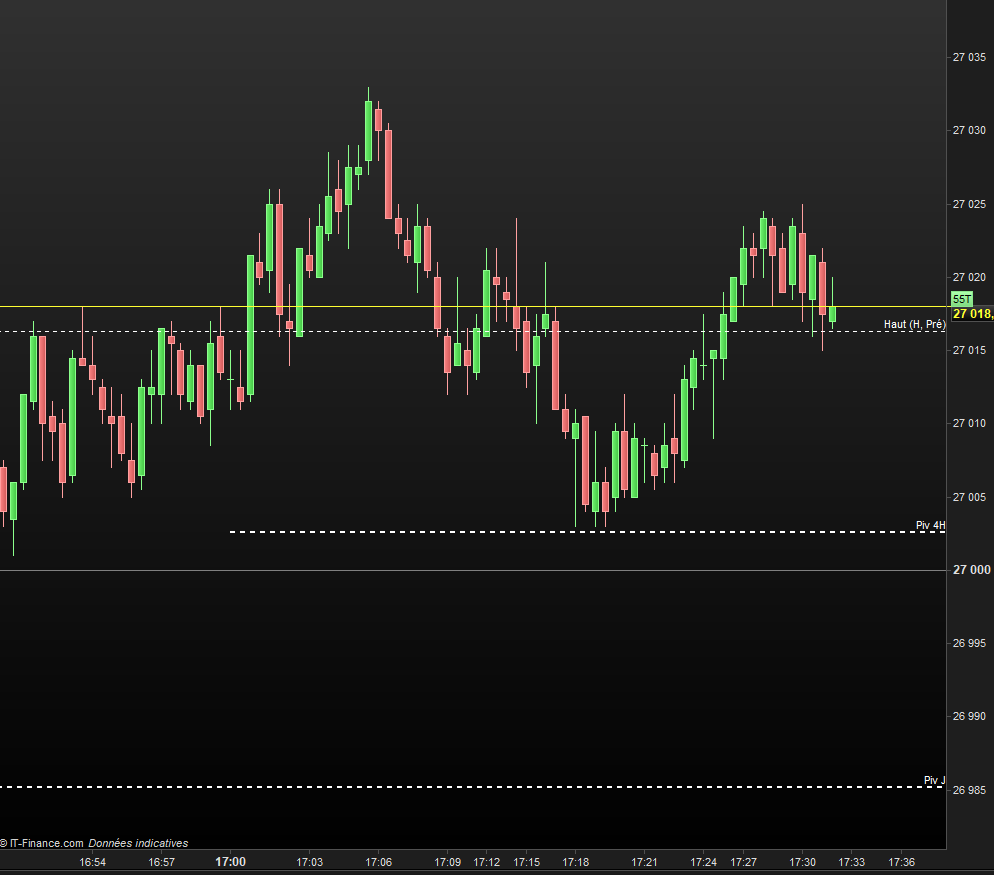
Task: Click the 27 015 price axis label
Action: 969,350
